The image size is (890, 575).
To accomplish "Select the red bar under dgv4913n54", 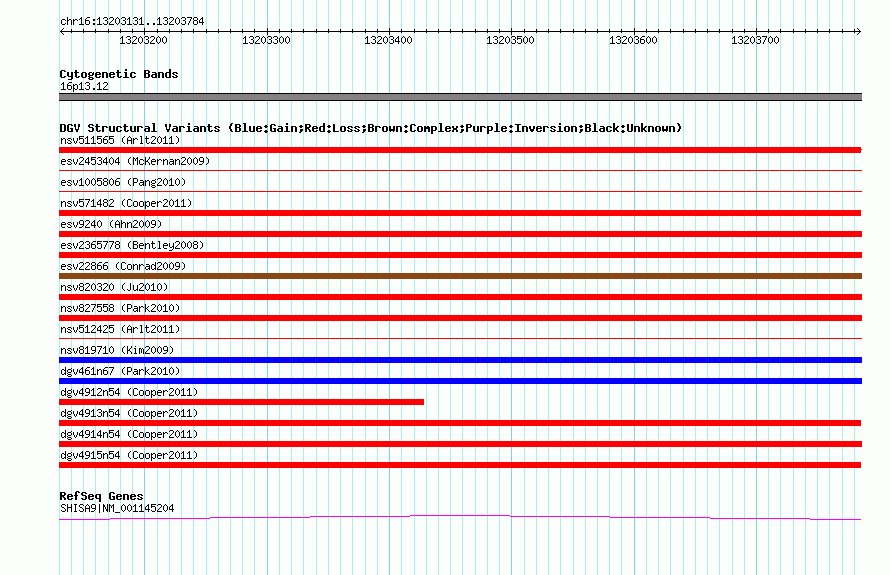I will [x=460, y=423].
